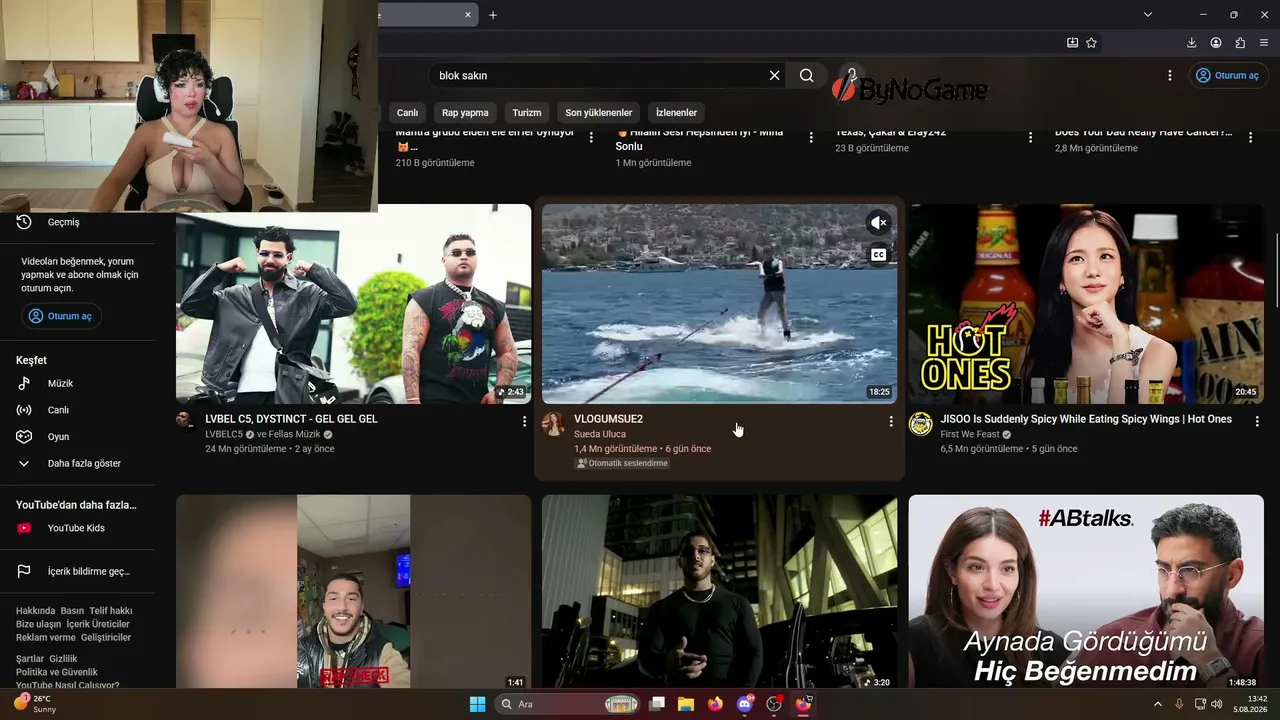The width and height of the screenshot is (1280, 720).
Task: Select the 'Son yüklenenler' filter chip
Action: (x=599, y=113)
